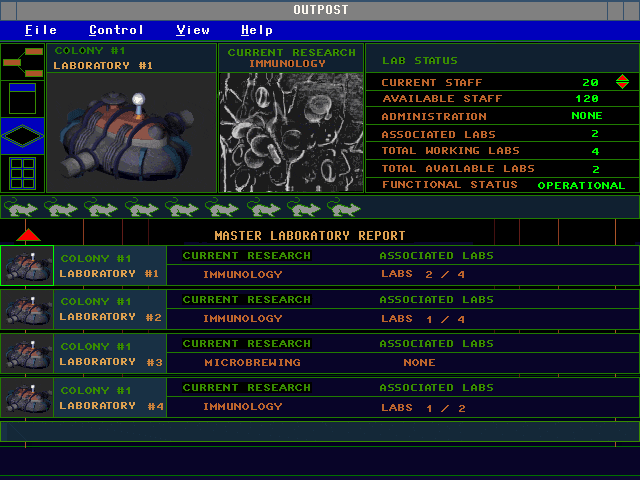Screen dimensions: 640x480
Task: Click the research tree icon in sidebar
Action: click(x=22, y=62)
